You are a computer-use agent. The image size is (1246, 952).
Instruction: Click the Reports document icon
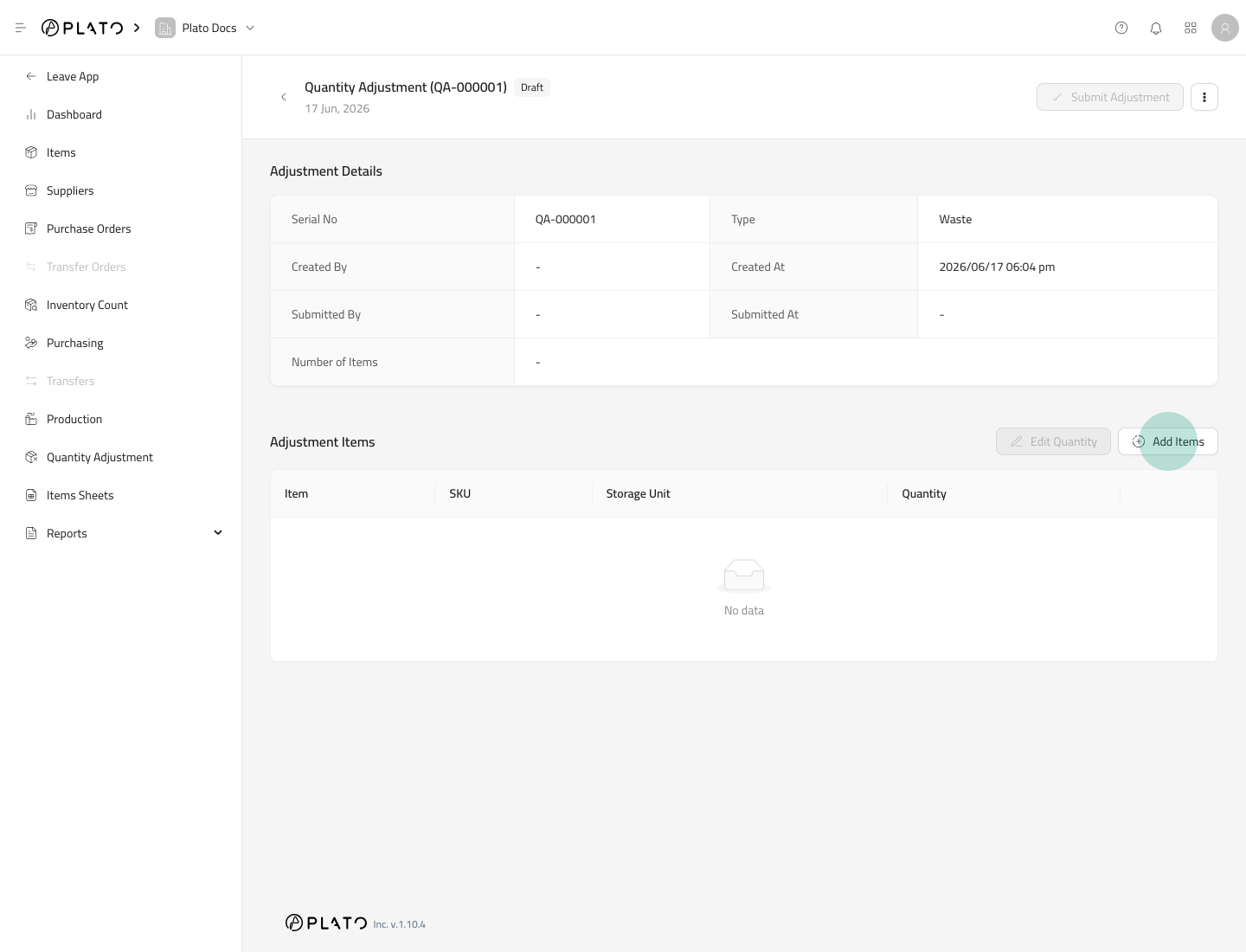point(31,533)
